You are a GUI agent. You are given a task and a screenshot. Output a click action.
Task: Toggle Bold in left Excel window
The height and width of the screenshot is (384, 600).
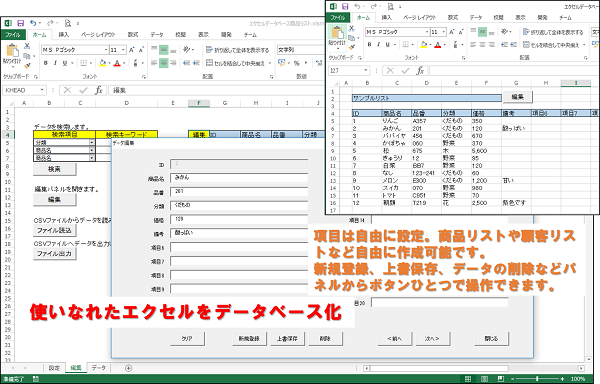(46, 63)
